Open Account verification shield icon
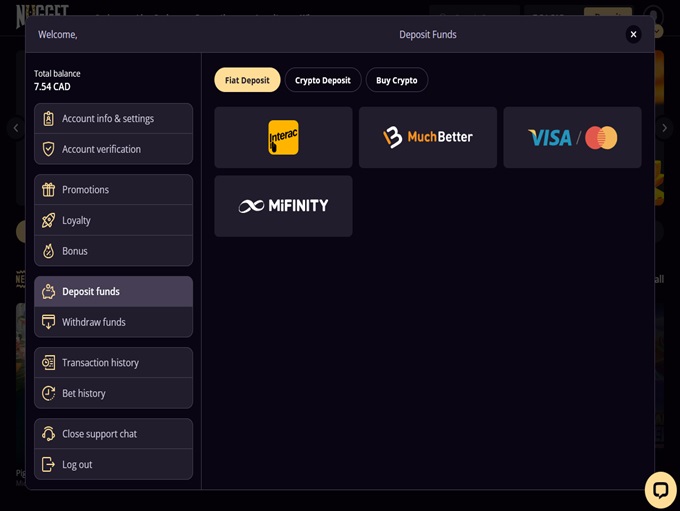 tap(48, 149)
